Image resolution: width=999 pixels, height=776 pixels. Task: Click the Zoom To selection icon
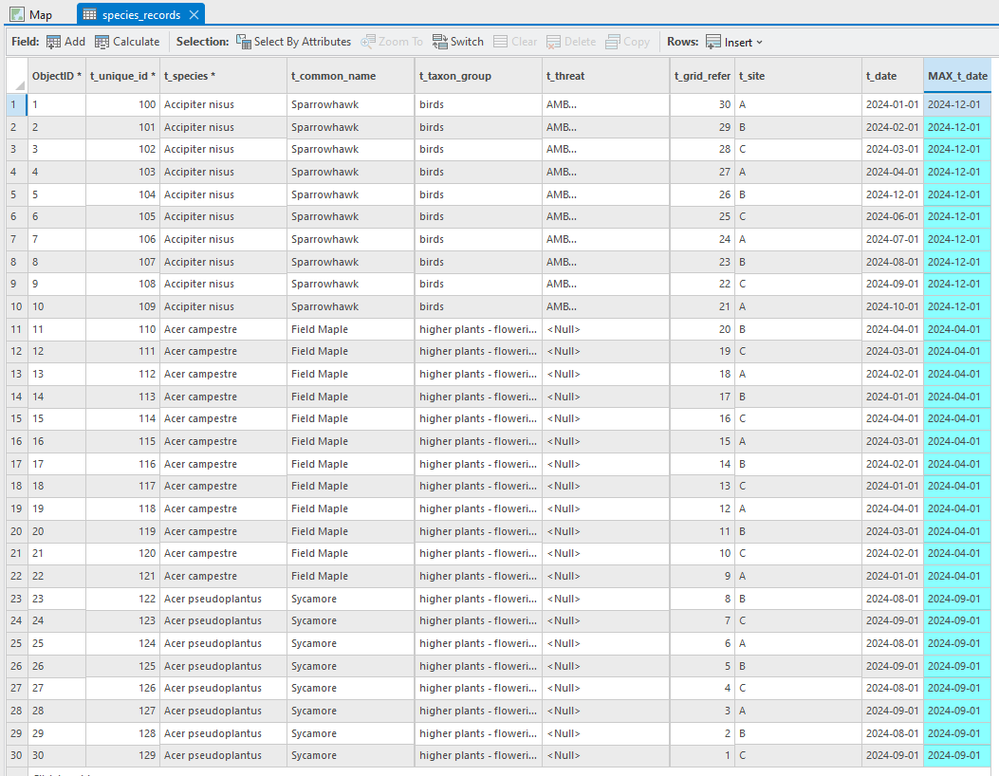click(368, 41)
